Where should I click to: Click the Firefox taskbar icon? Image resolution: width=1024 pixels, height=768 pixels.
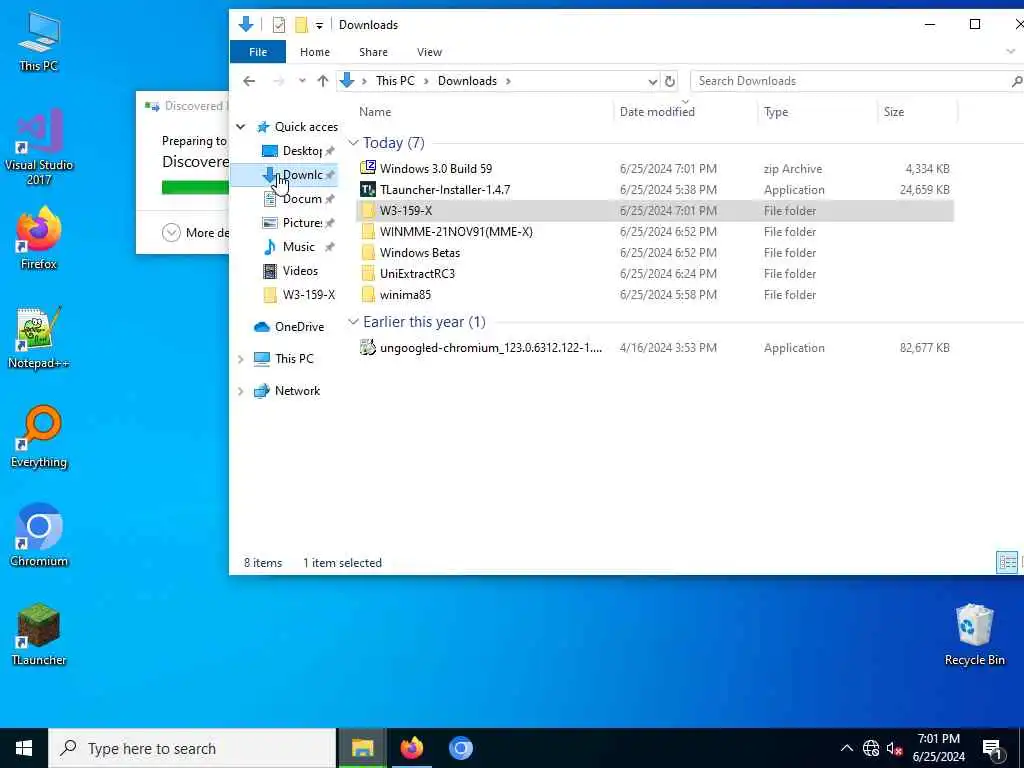point(411,748)
